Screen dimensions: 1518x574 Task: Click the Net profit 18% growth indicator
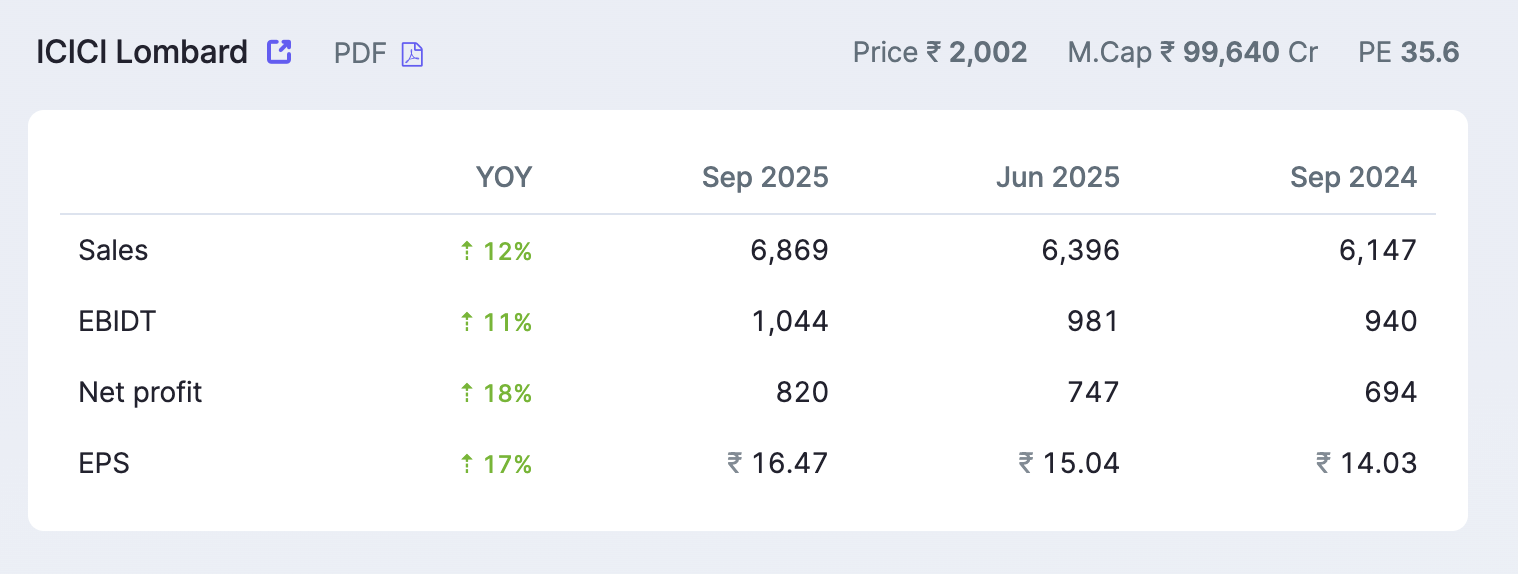[x=496, y=393]
